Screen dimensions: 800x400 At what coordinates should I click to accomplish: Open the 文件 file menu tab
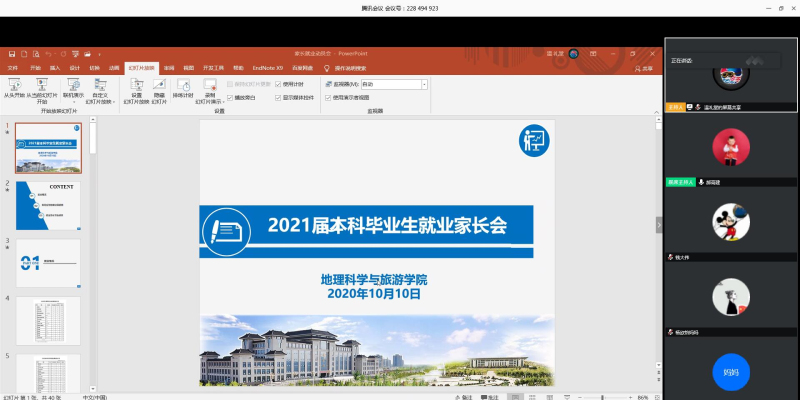13,68
